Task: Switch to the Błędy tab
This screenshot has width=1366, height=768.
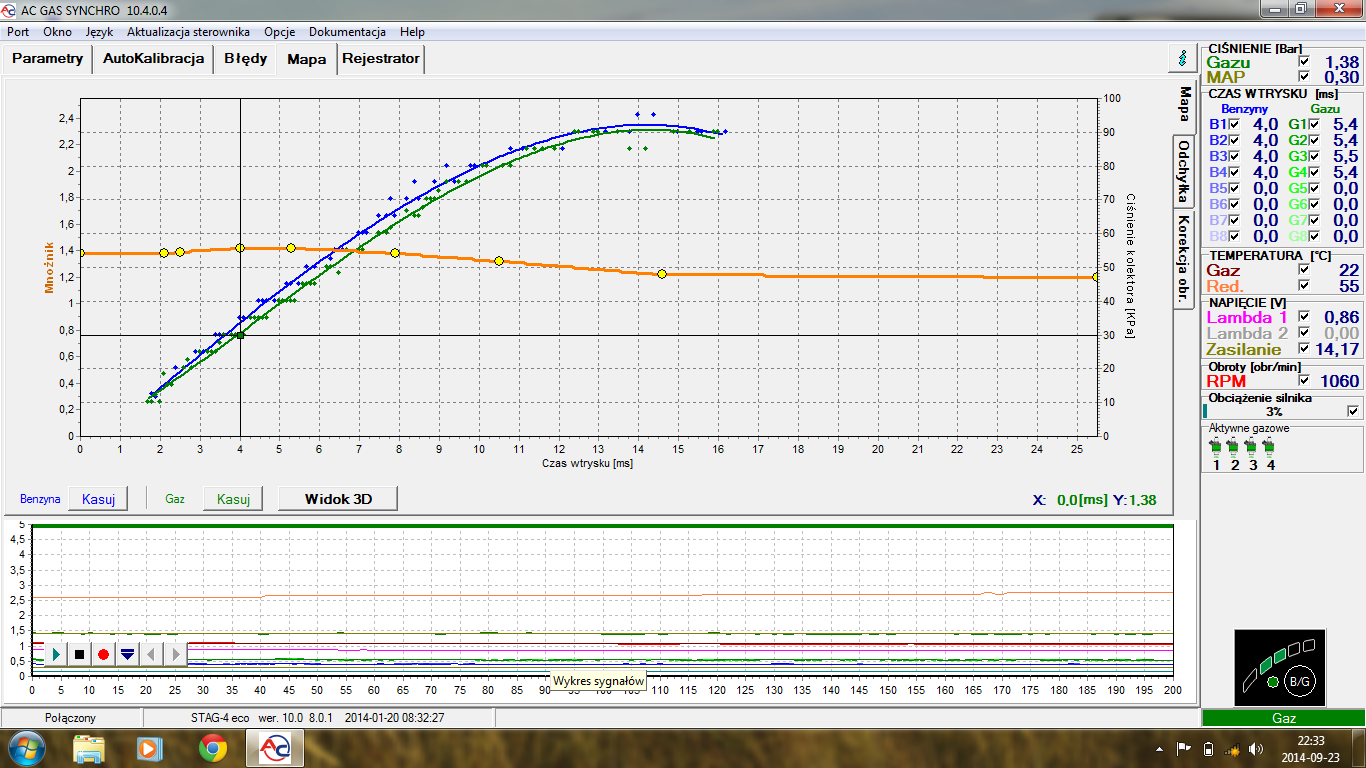Action: point(246,58)
